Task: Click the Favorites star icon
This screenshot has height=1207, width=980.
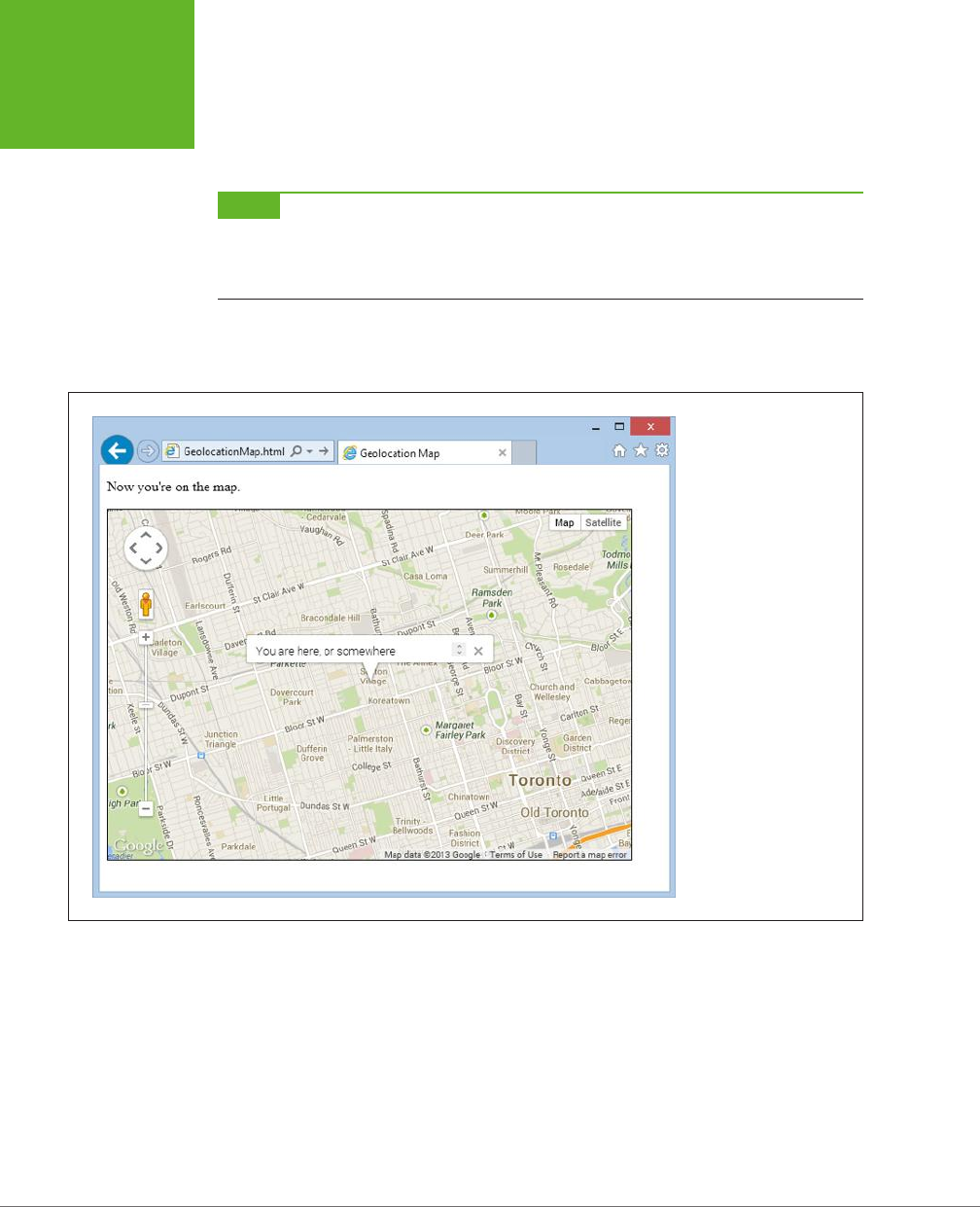Action: pyautogui.click(x=641, y=450)
